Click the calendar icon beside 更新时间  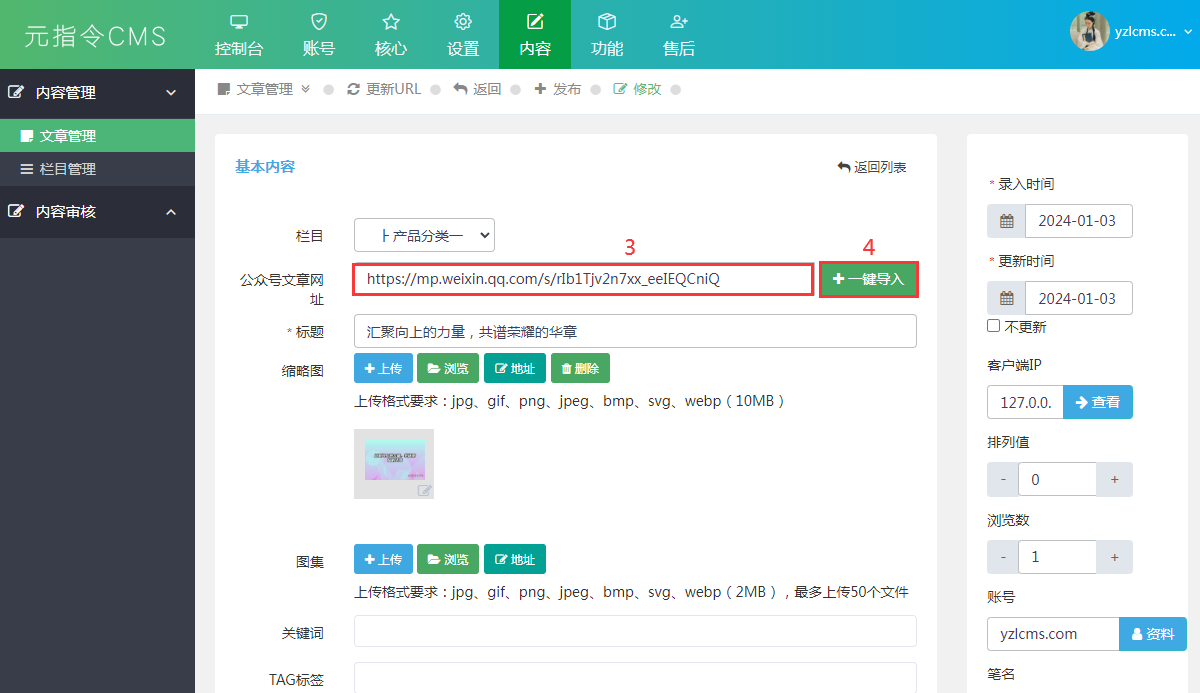tap(1007, 298)
